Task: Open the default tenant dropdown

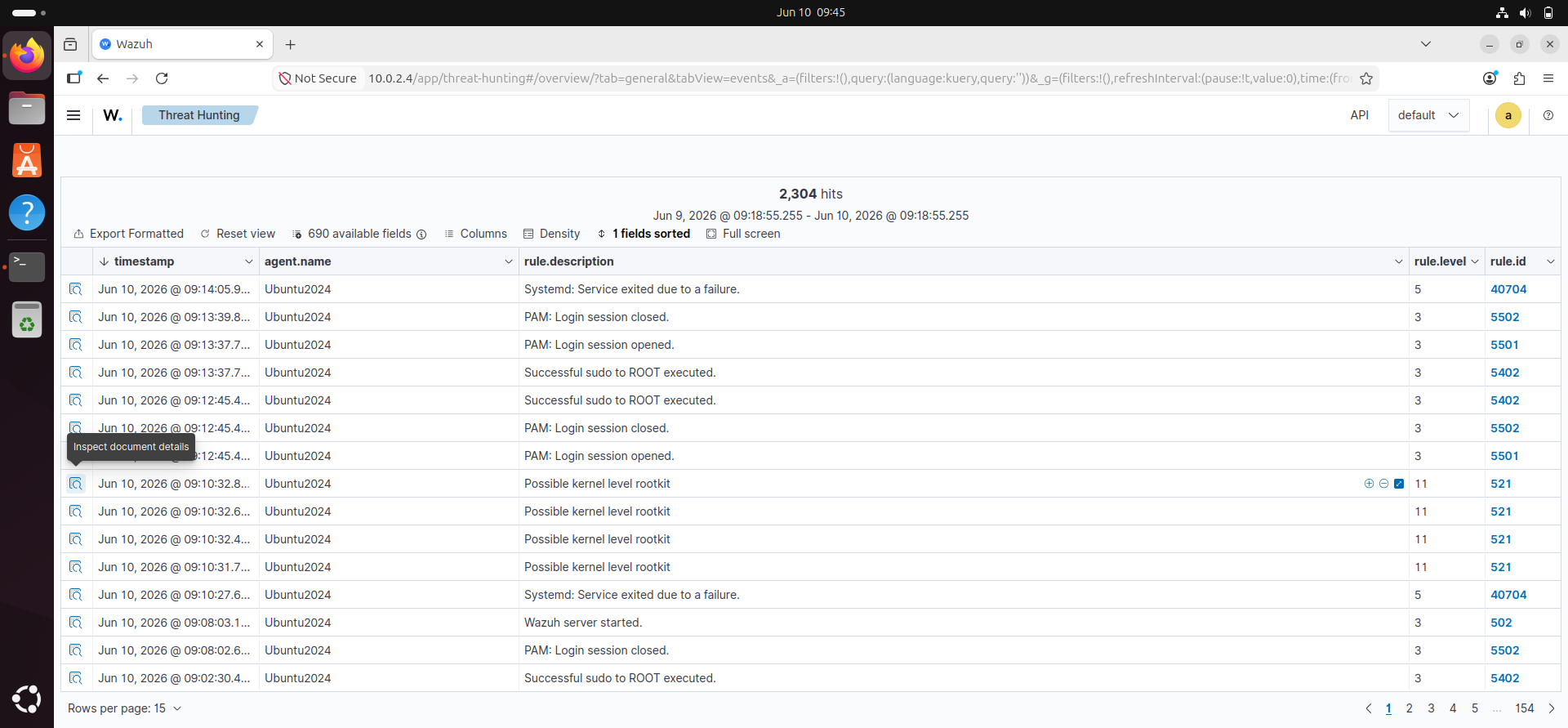Action: coord(1428,115)
